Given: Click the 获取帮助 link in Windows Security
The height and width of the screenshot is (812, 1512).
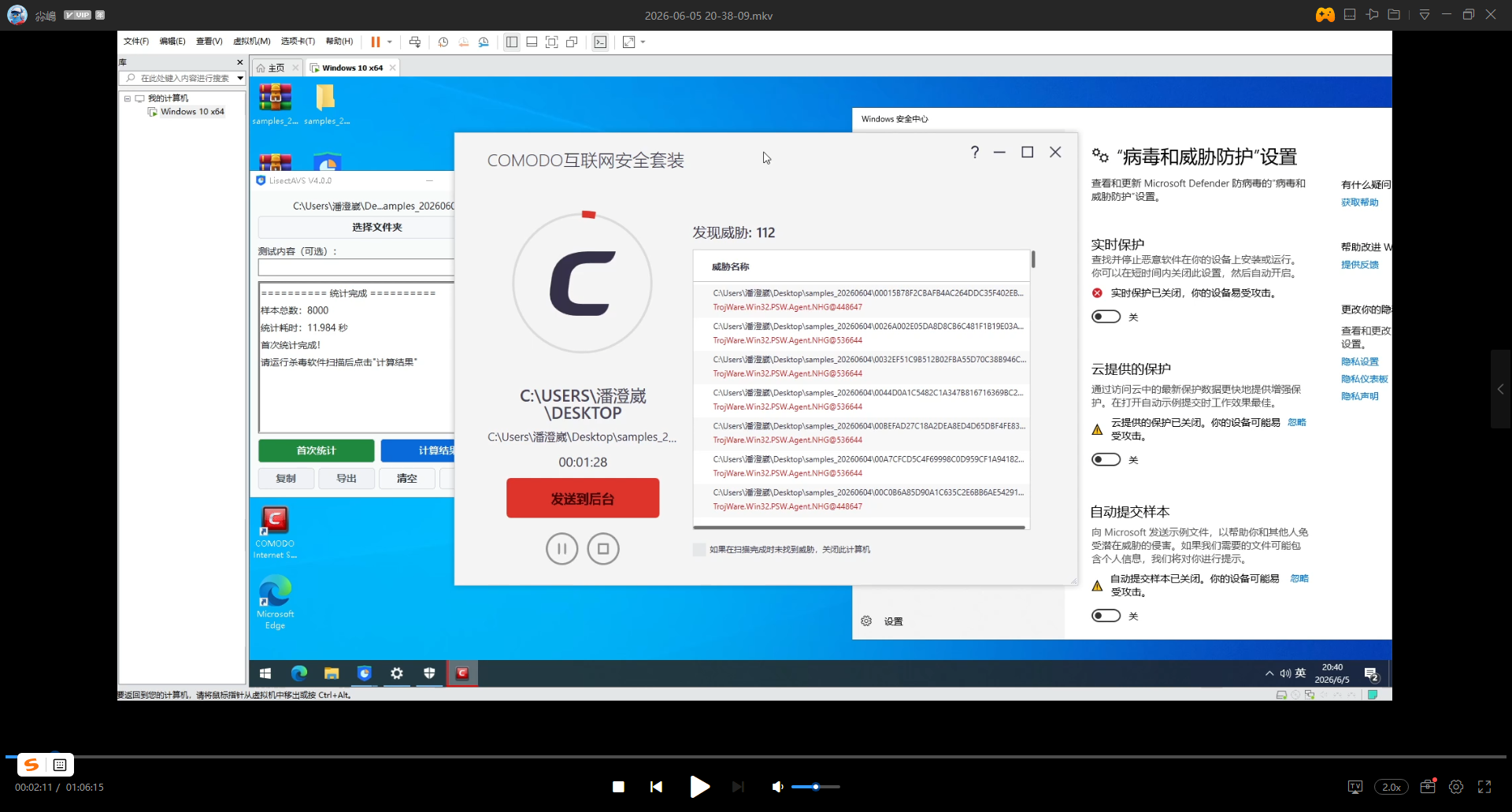Looking at the screenshot, I should pyautogui.click(x=1360, y=202).
